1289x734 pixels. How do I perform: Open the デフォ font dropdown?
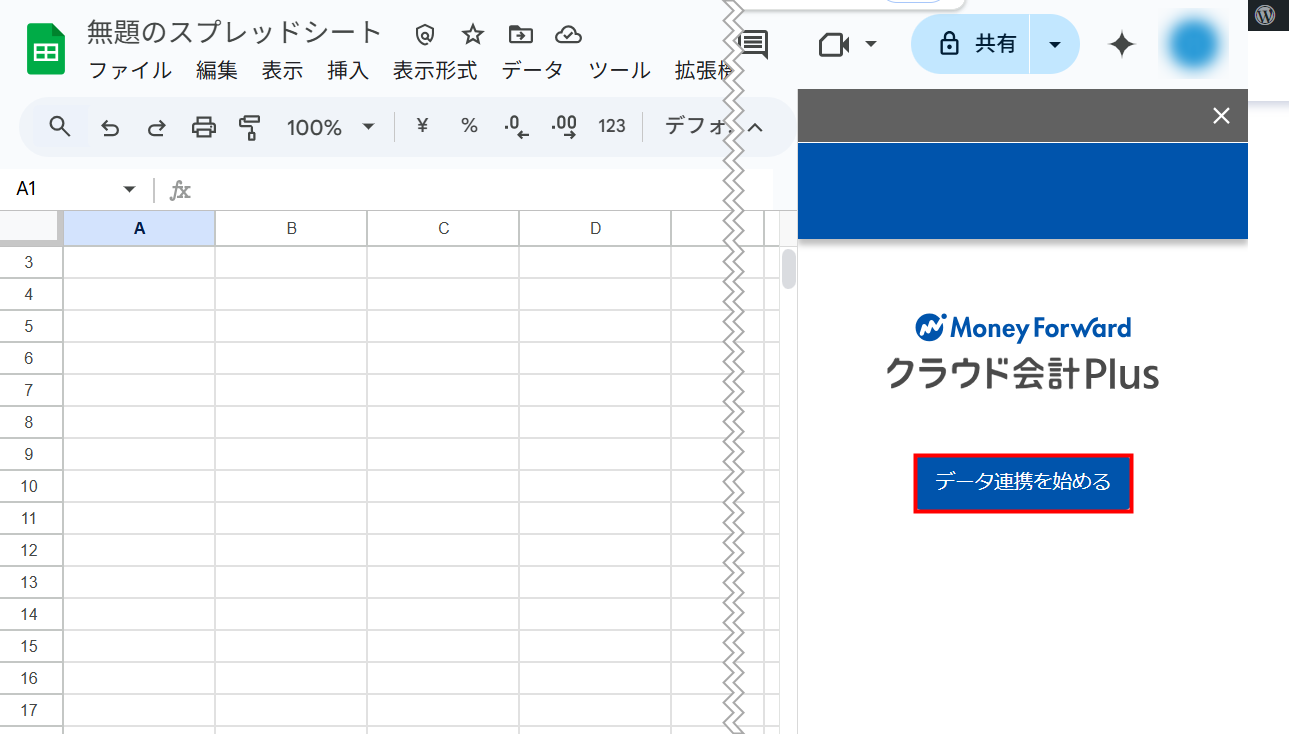coord(699,126)
